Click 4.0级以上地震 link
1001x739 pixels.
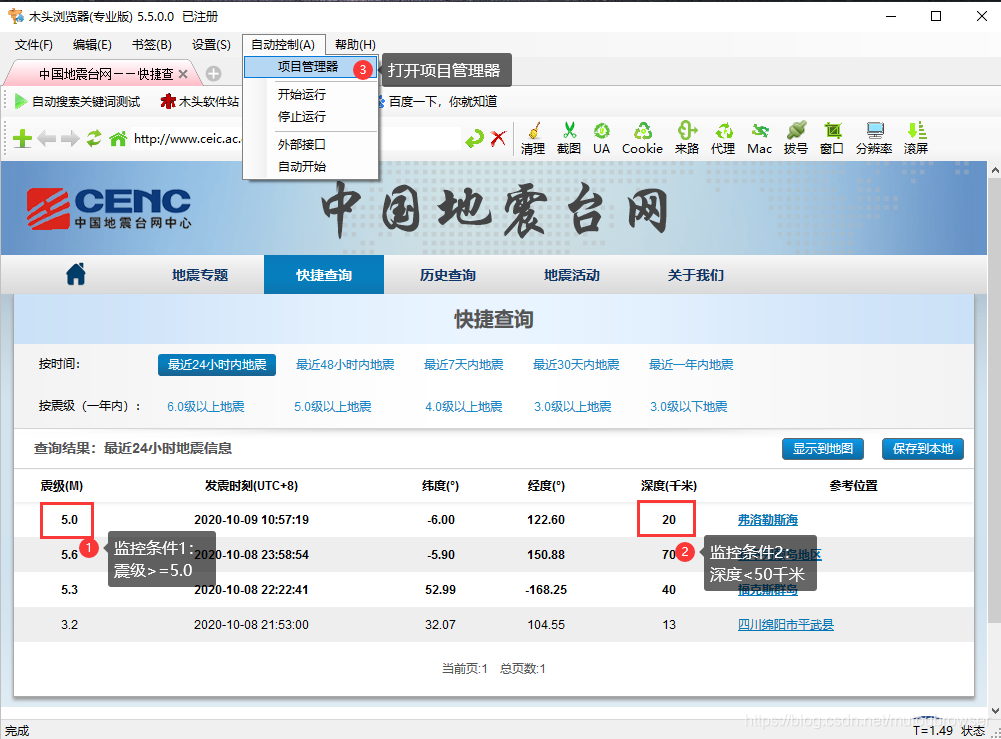pyautogui.click(x=463, y=407)
